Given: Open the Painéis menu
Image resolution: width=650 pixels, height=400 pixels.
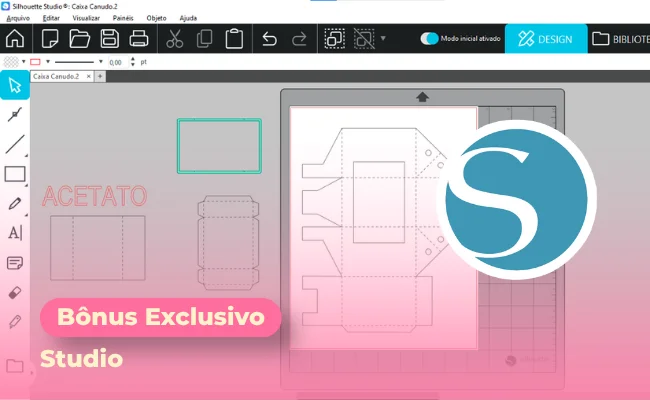Looking at the screenshot, I should (123, 18).
